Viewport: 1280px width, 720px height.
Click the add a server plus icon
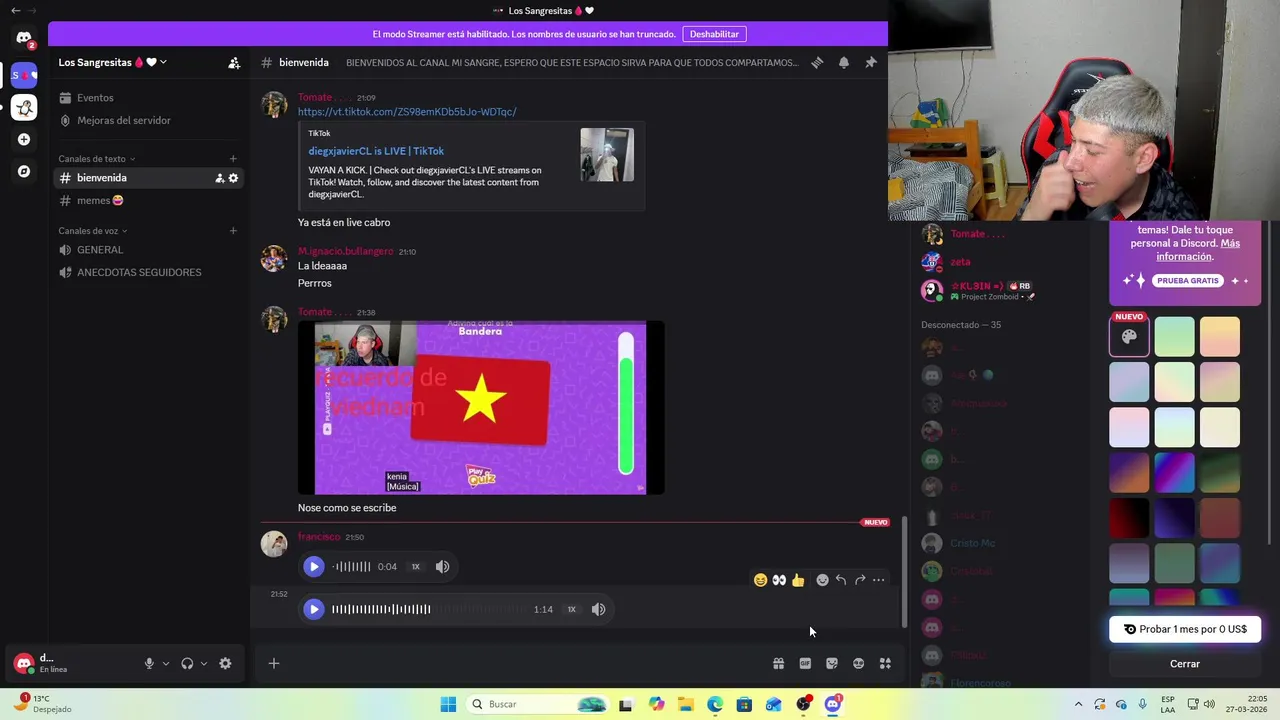(x=24, y=139)
